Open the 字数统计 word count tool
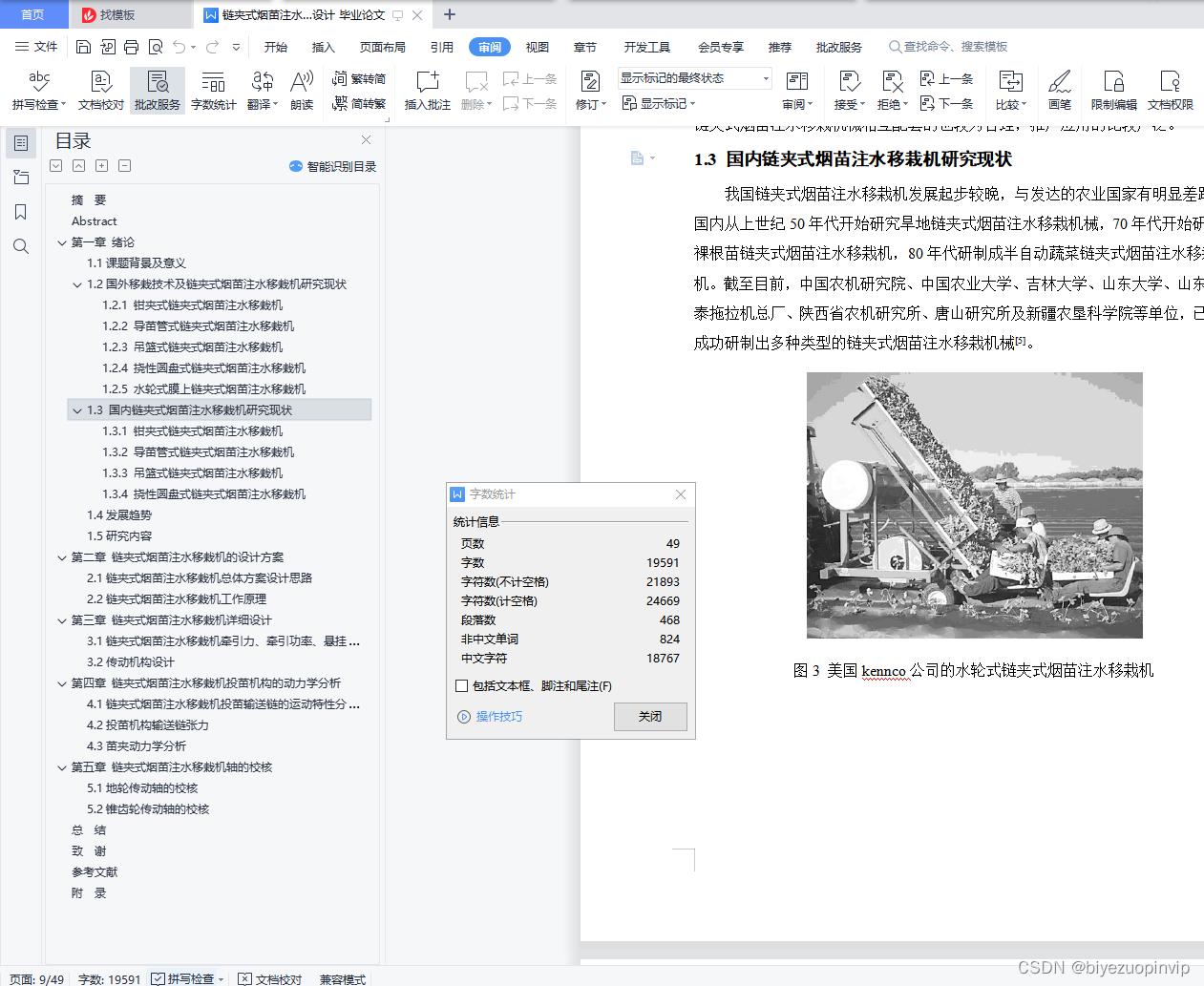Image resolution: width=1204 pixels, height=986 pixels. (213, 91)
